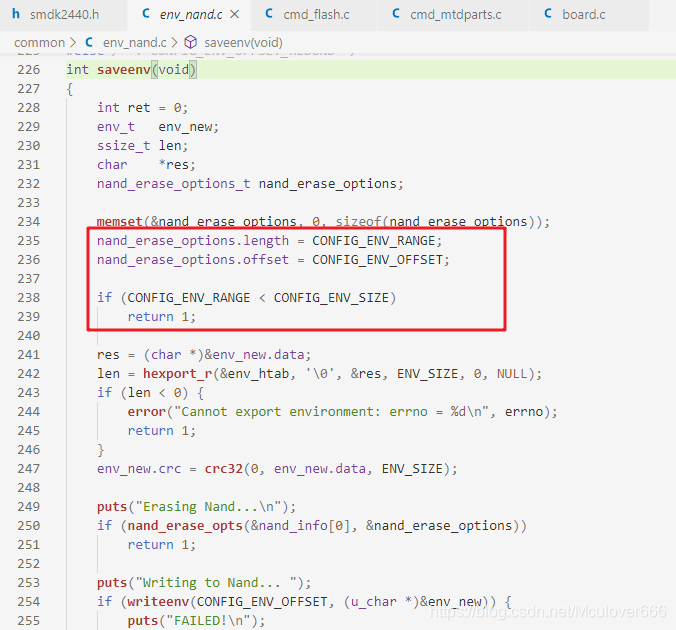Click the C icon on cmd_mtdparts.c tab
676x630 pixels.
[x=396, y=14]
